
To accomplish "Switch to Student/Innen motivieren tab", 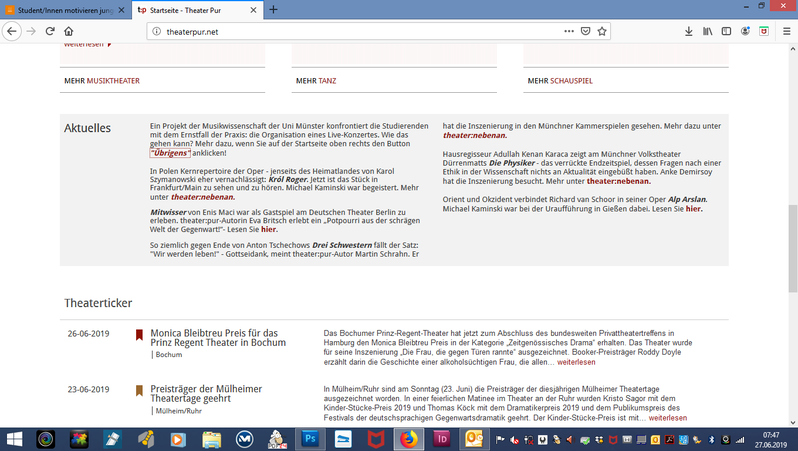I will tap(65, 10).
